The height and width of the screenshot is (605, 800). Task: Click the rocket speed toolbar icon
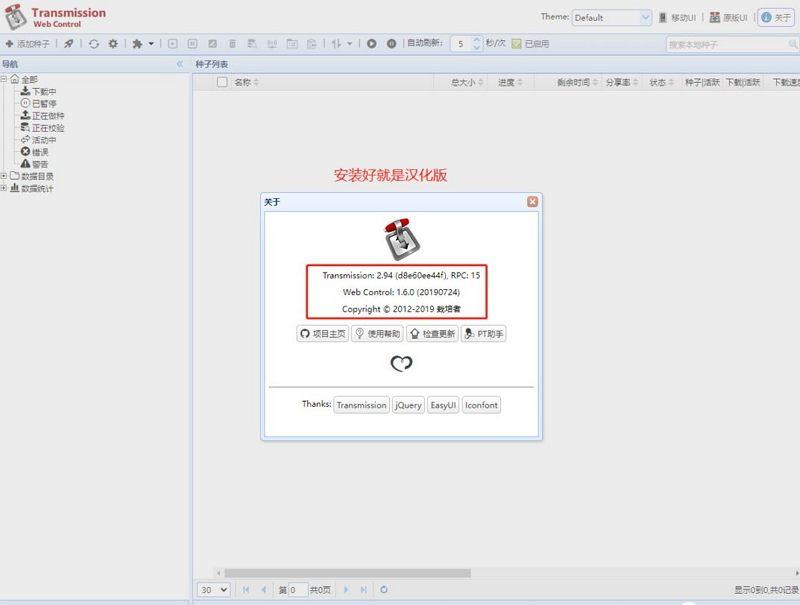pos(68,44)
